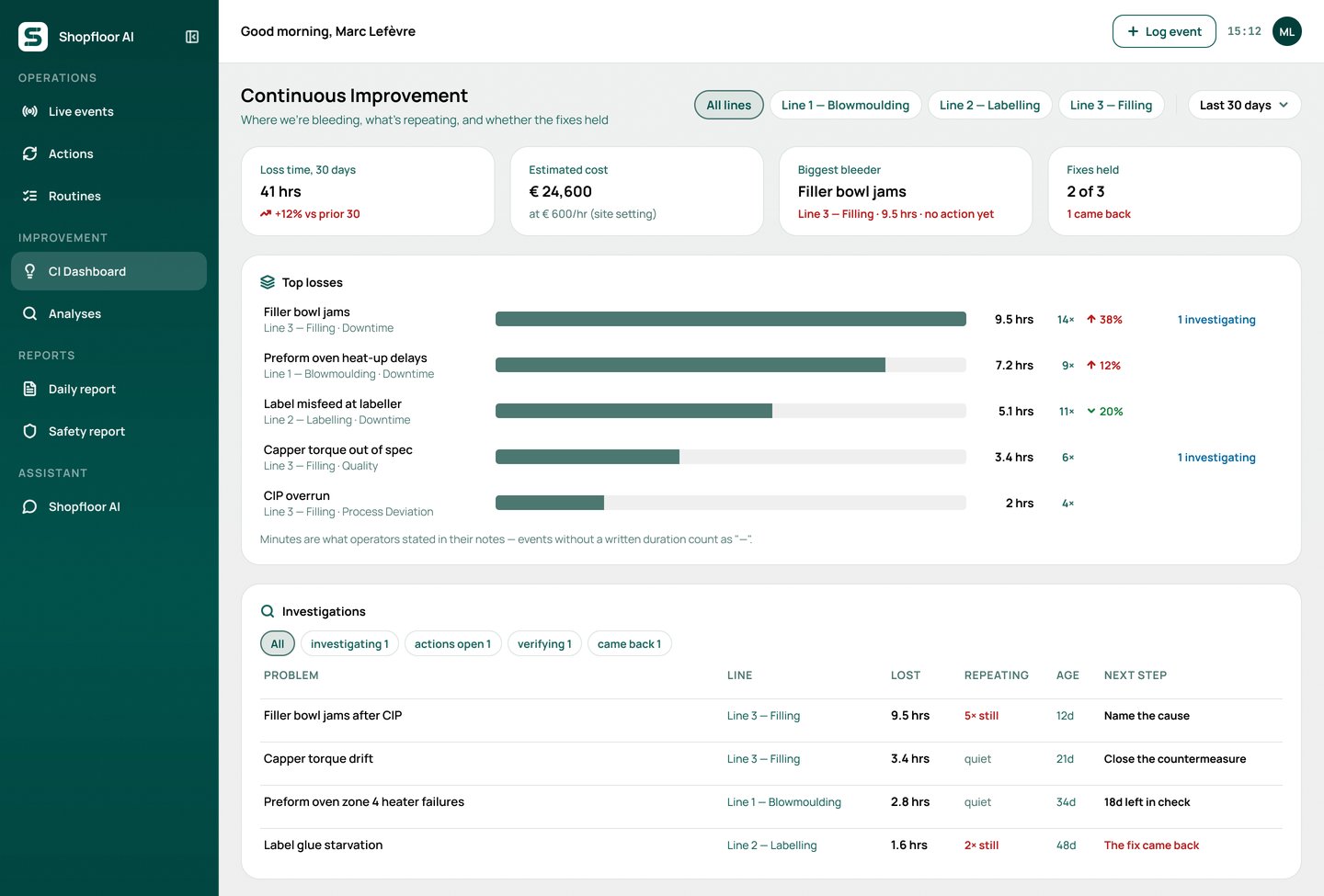Collapse the sidebar with the panel icon
This screenshot has height=896, width=1324.
[192, 37]
